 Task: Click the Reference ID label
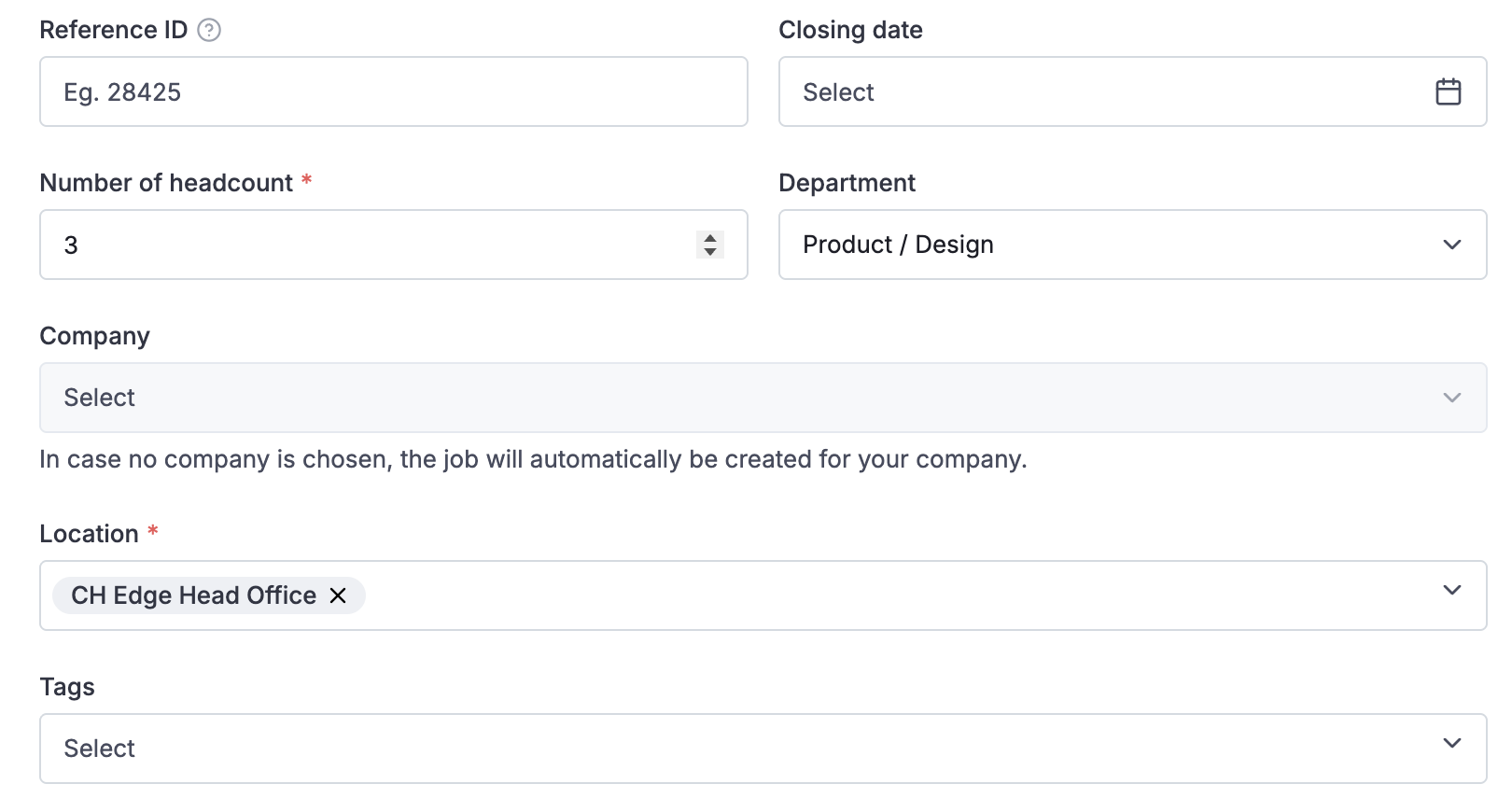[113, 30]
